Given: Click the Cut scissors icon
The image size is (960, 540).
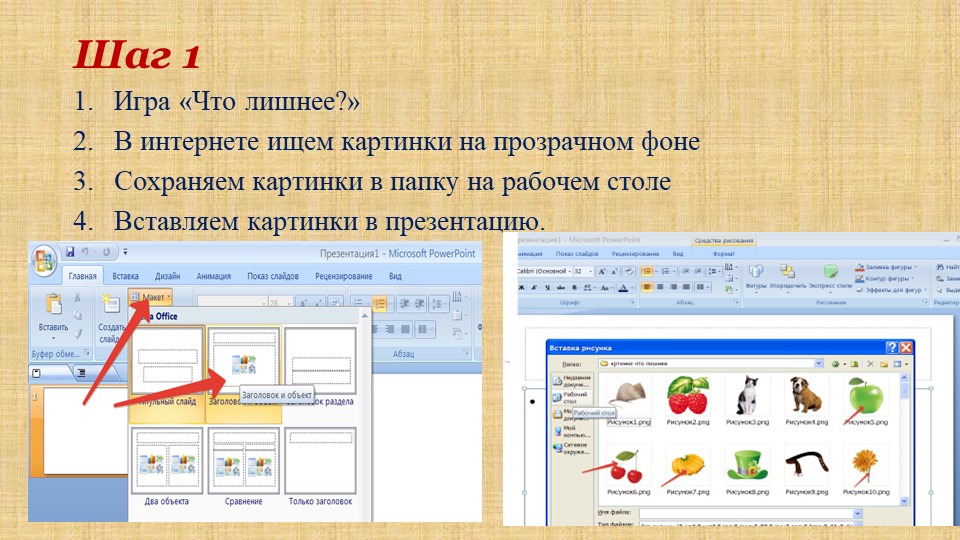Looking at the screenshot, I should (x=77, y=297).
